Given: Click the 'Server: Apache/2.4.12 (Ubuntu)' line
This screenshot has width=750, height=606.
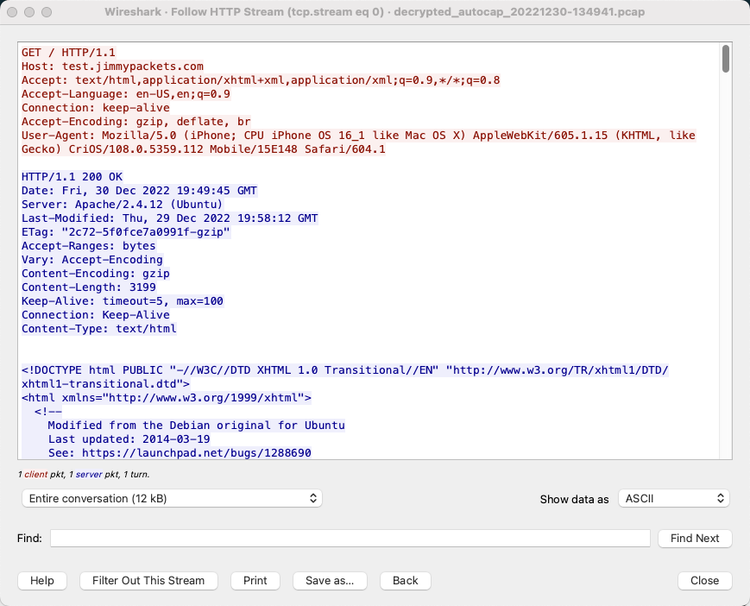Looking at the screenshot, I should coord(122,204).
